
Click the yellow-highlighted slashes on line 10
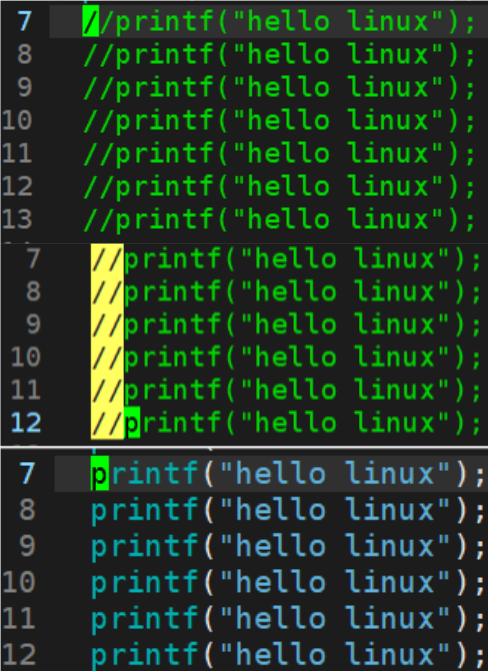click(107, 357)
